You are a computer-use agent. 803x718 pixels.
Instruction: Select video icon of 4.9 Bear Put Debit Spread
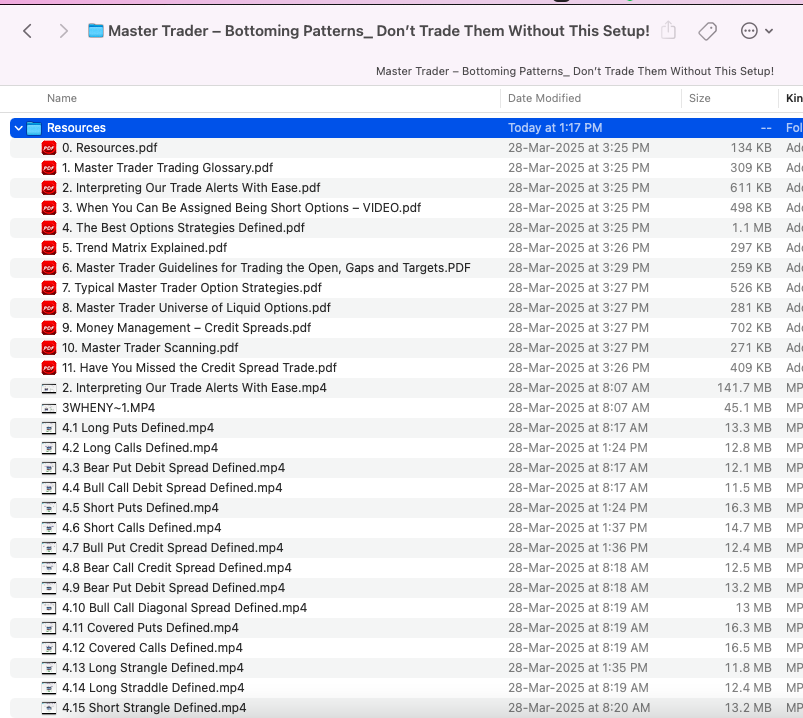[x=49, y=588]
